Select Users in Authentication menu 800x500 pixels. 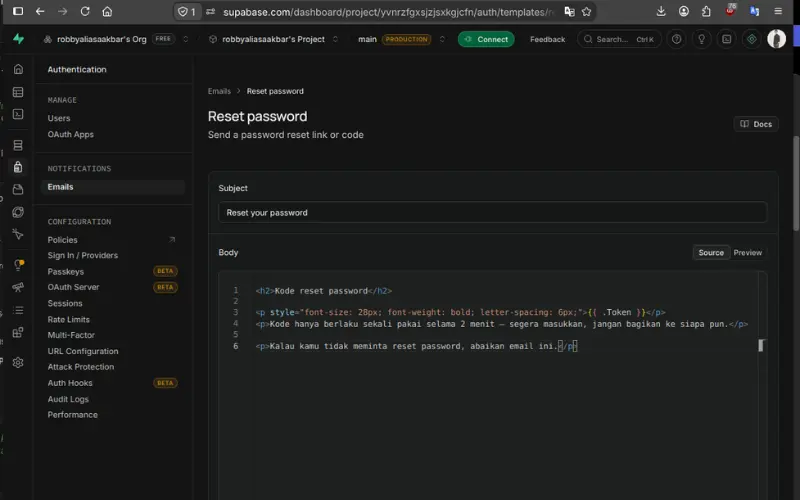(59, 118)
